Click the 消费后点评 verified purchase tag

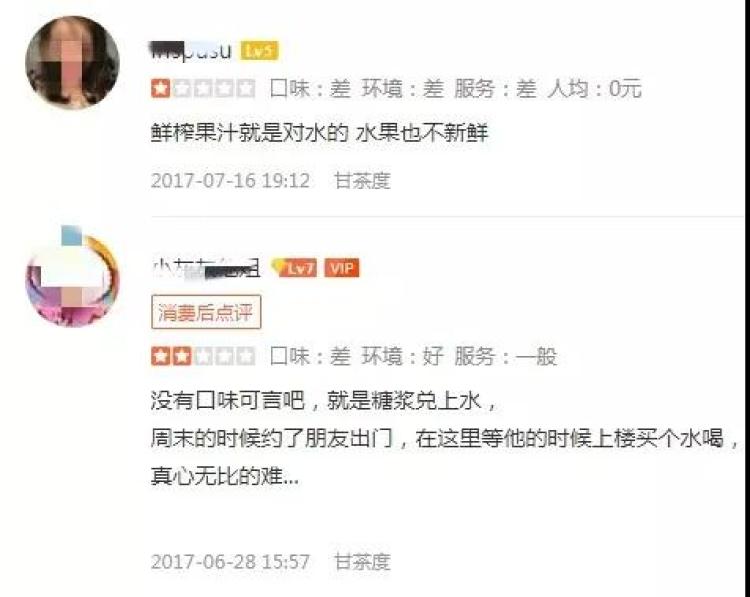(x=206, y=312)
